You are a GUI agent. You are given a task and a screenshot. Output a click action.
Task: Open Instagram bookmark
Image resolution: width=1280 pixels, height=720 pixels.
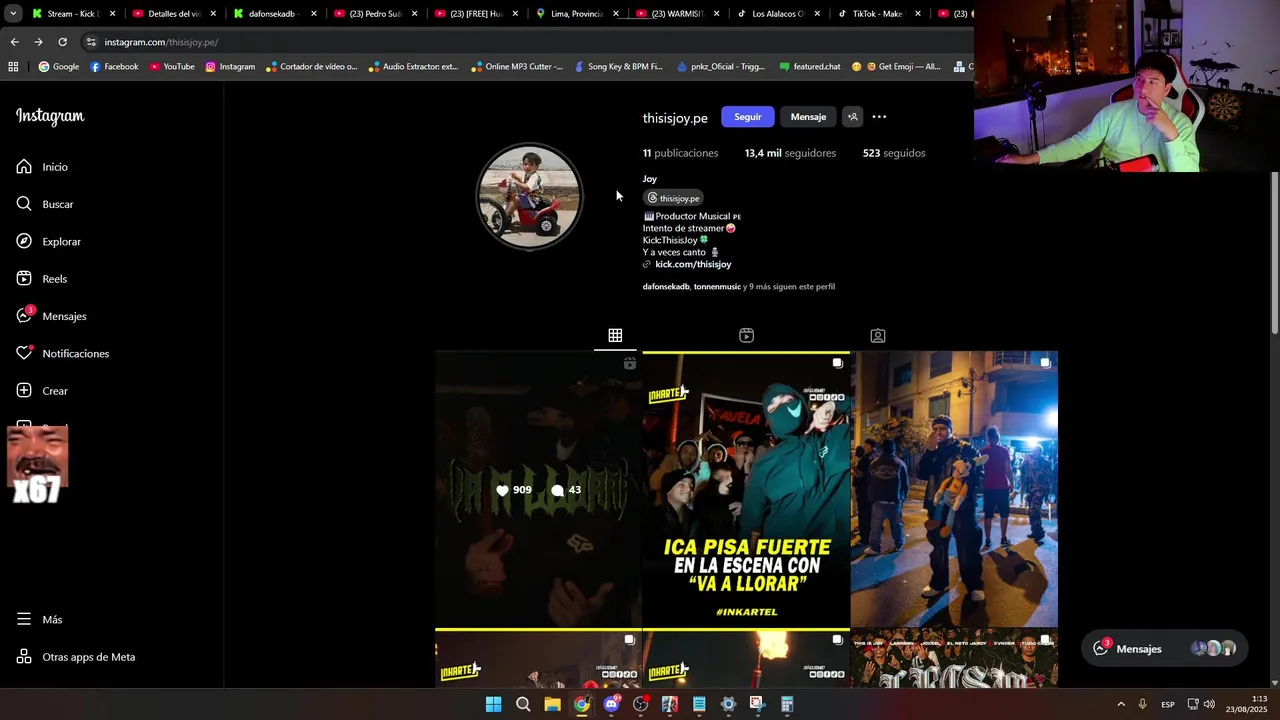230,67
